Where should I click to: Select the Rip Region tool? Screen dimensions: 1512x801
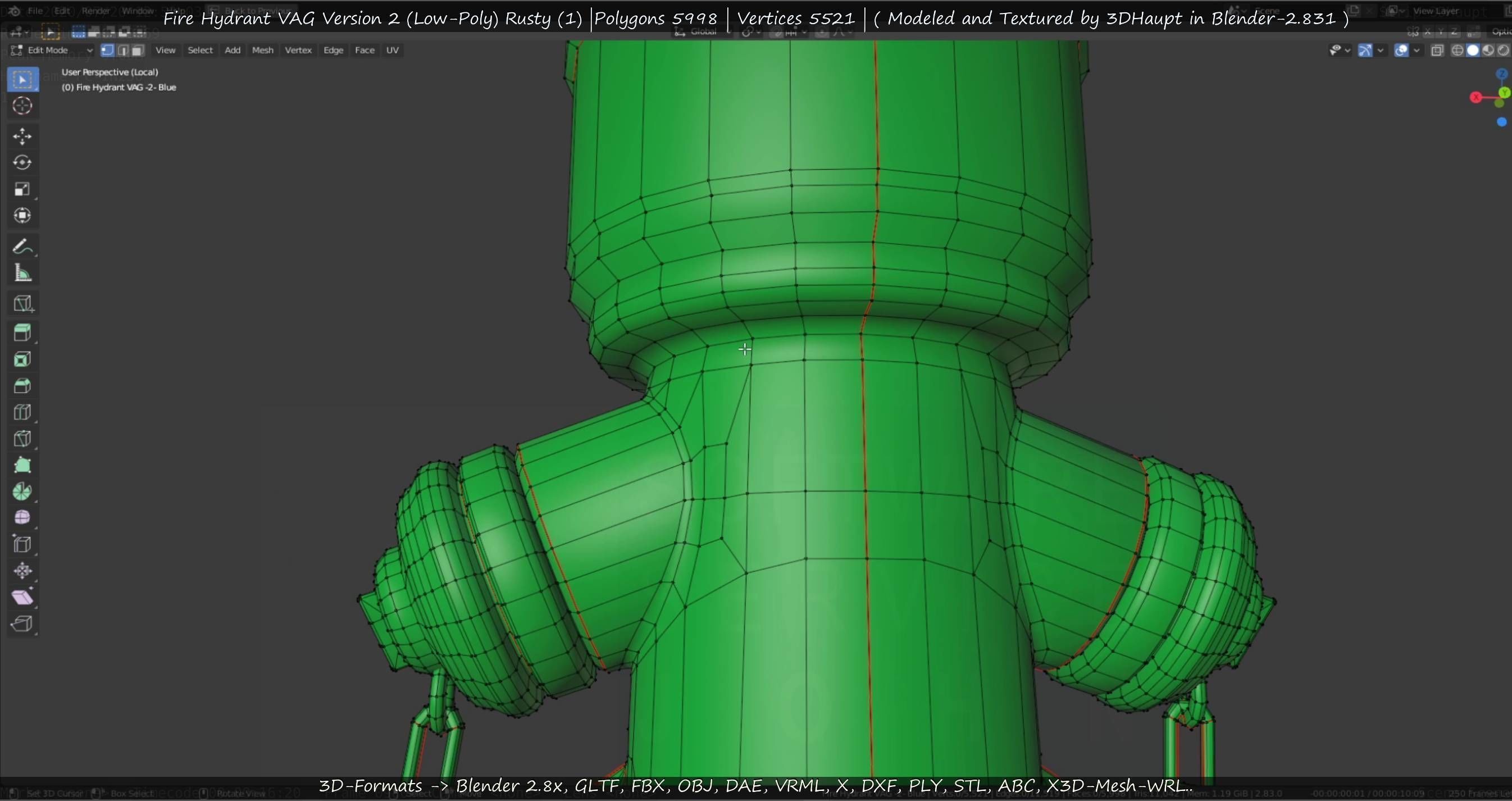(x=23, y=623)
